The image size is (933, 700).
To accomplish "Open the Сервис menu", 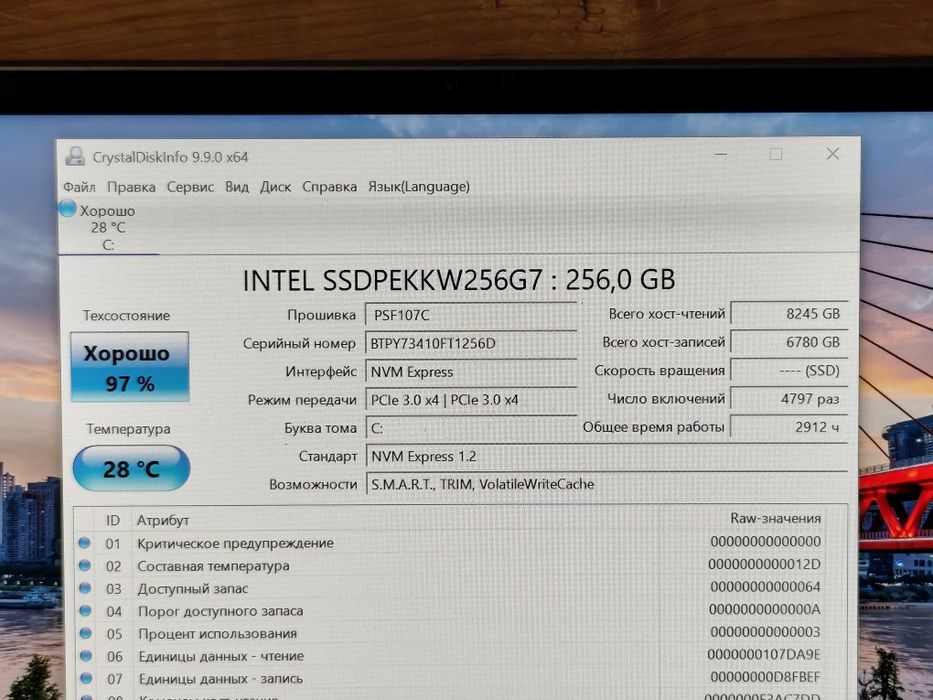I will tap(190, 187).
